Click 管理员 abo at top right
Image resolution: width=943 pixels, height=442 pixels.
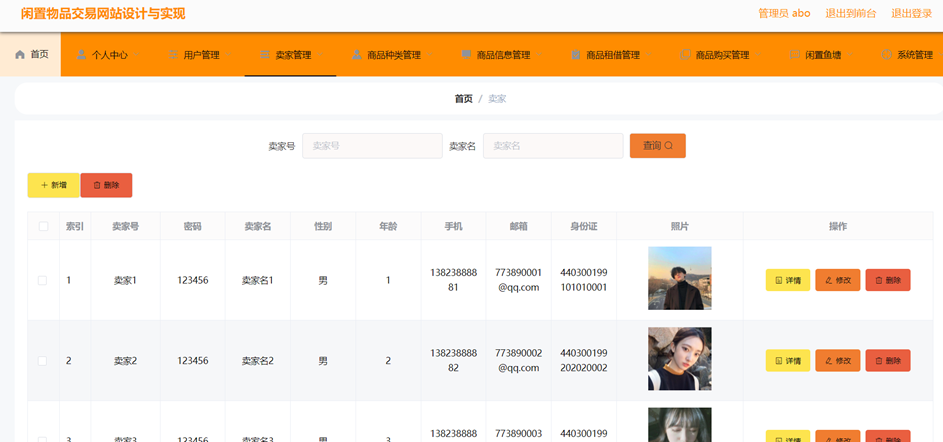(784, 13)
